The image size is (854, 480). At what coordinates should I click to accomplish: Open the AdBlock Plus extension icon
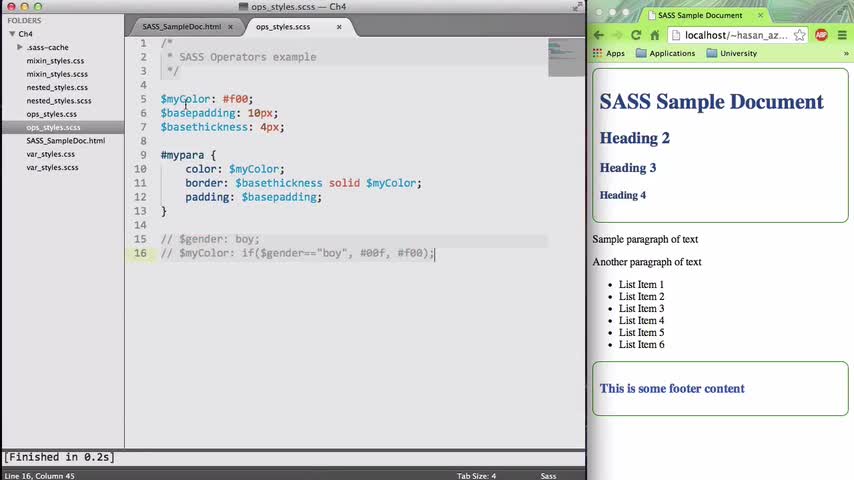(x=821, y=35)
